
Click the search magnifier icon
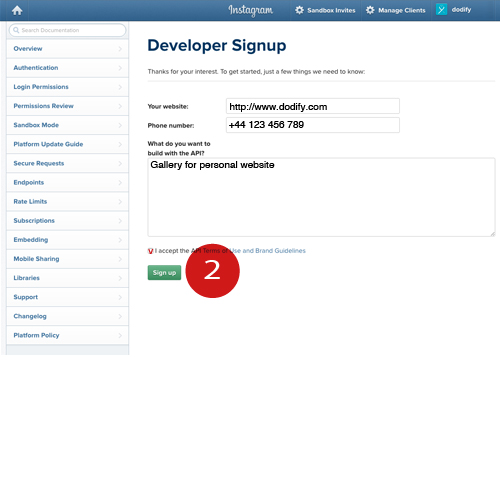pyautogui.click(x=16, y=30)
